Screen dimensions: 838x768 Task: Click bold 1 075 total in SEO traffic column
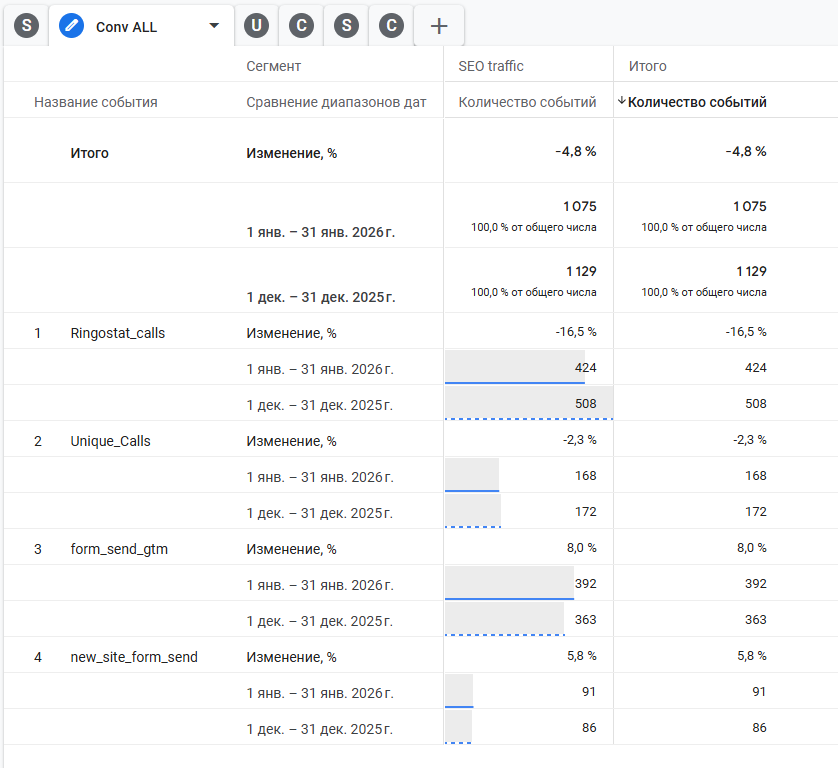pyautogui.click(x=579, y=206)
